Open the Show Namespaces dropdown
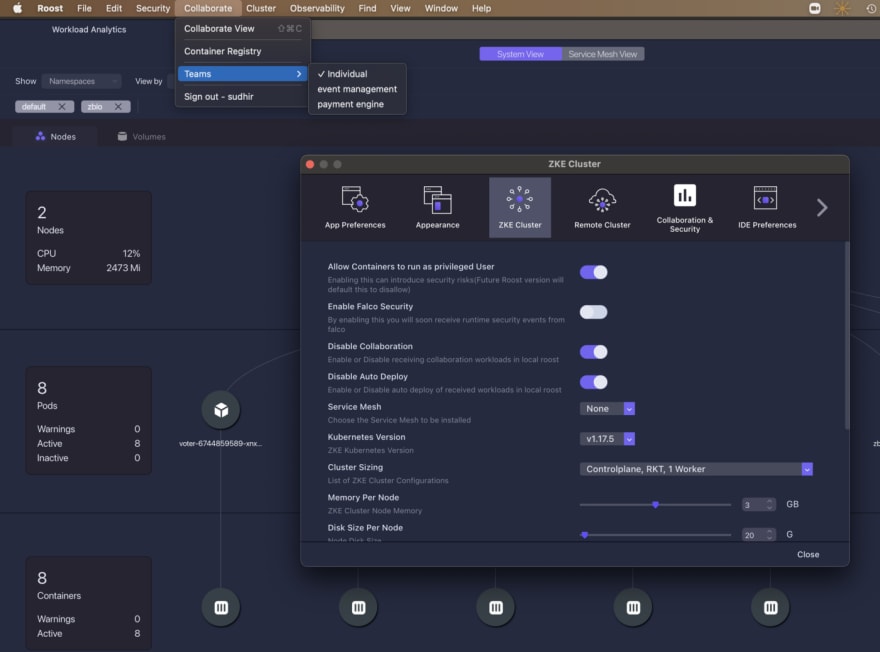 point(81,81)
